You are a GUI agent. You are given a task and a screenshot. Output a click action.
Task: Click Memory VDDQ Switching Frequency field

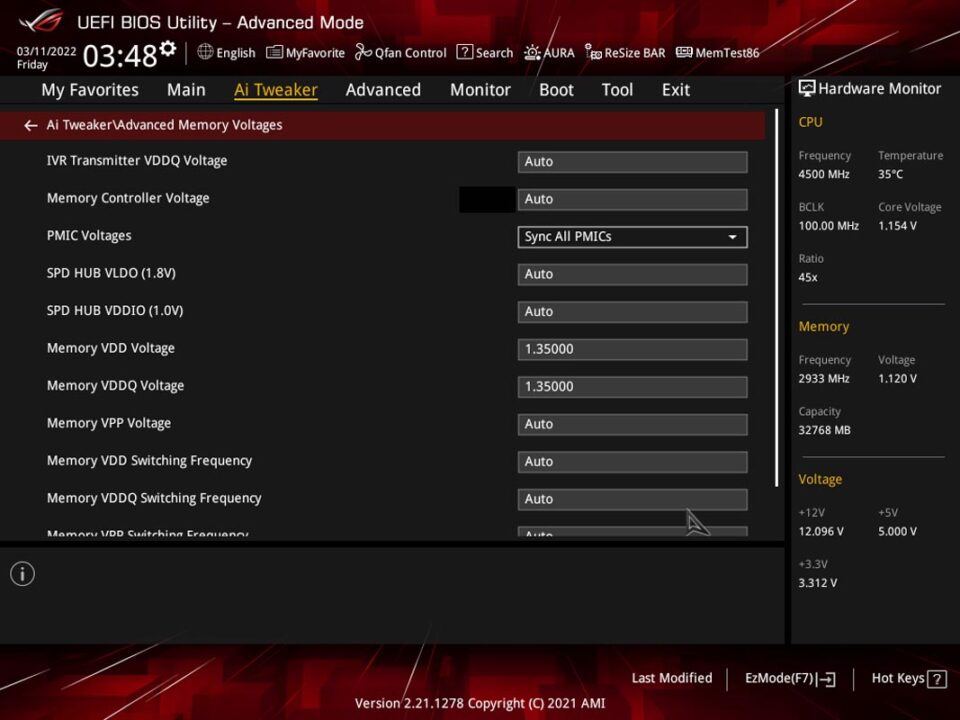(632, 499)
